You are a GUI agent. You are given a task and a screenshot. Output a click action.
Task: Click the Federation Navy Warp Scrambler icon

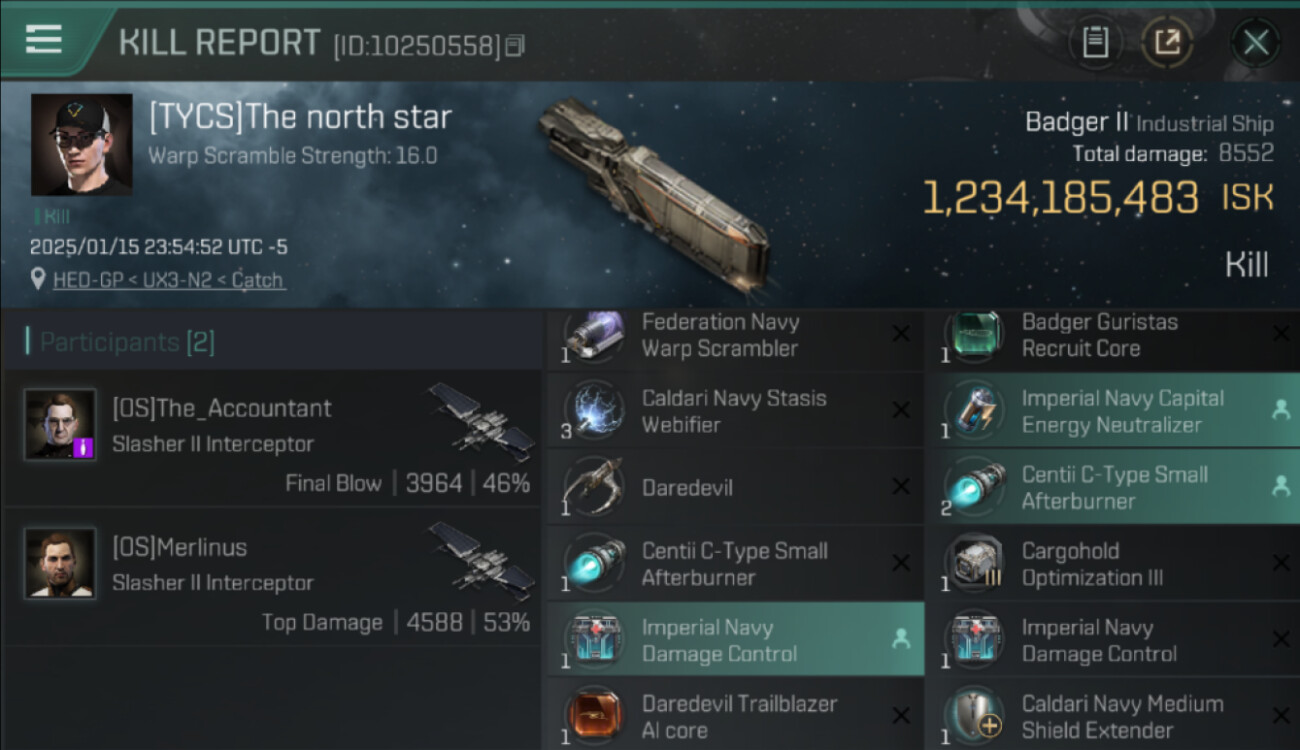(x=594, y=336)
